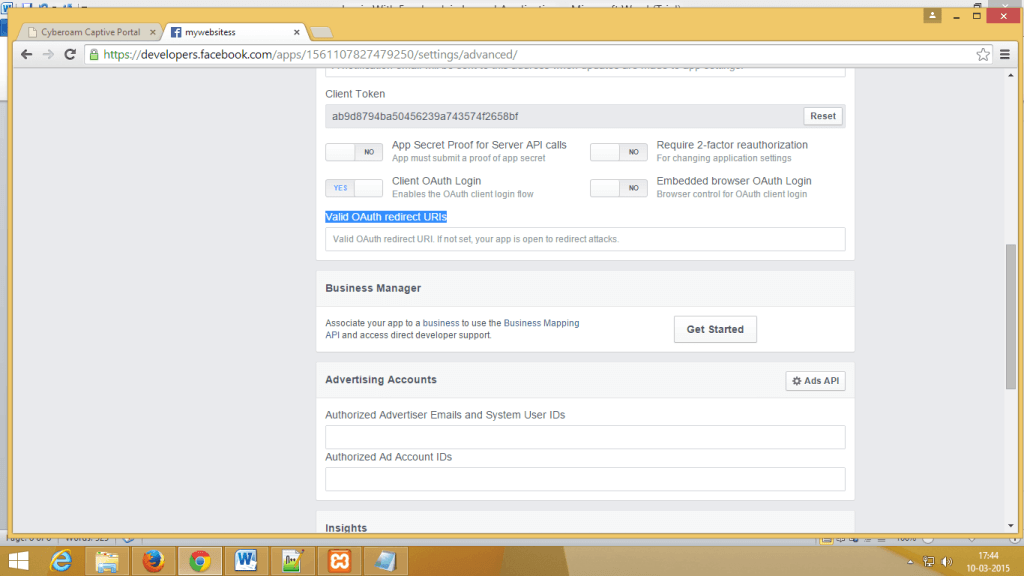This screenshot has height=576, width=1024.
Task: Click the Client Token label
Action: coord(355,94)
